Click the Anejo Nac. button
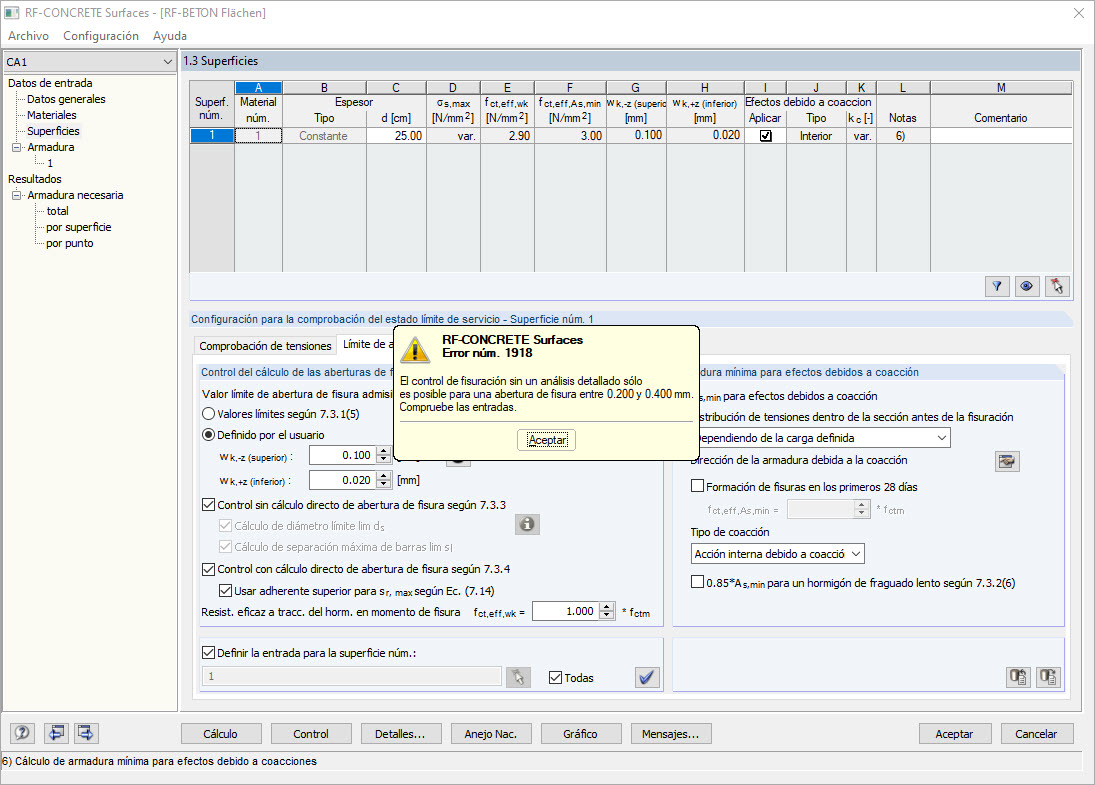The image size is (1095, 785). coord(490,734)
